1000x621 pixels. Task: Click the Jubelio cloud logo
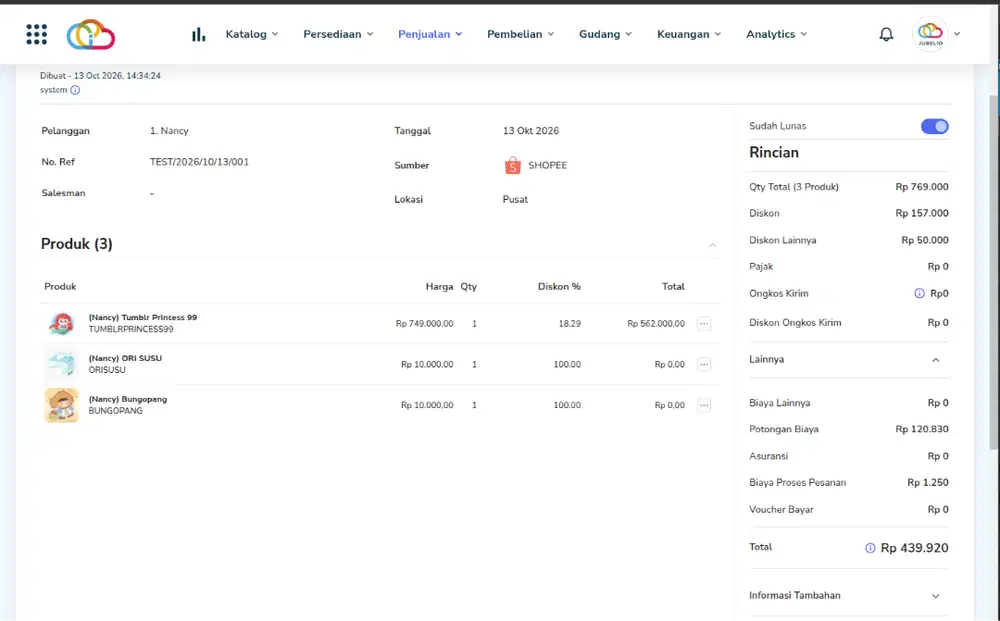point(91,34)
